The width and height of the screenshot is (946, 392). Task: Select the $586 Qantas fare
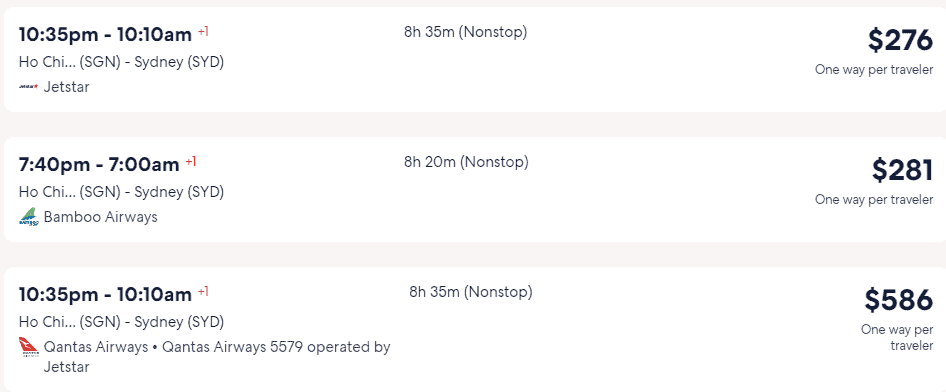pyautogui.click(x=898, y=300)
